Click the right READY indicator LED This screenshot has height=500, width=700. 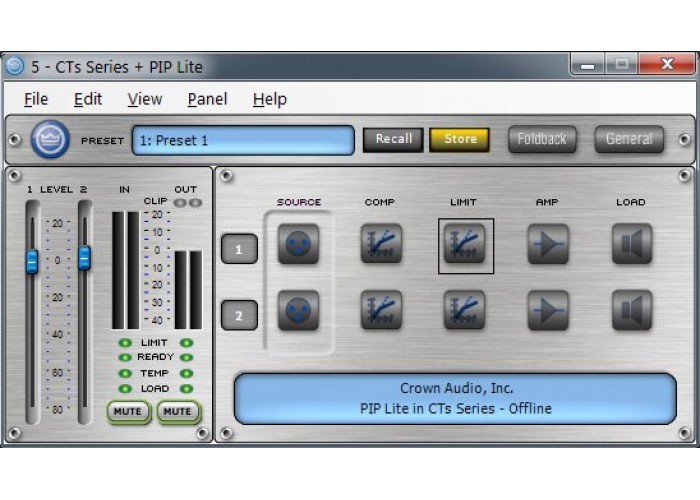[186, 358]
